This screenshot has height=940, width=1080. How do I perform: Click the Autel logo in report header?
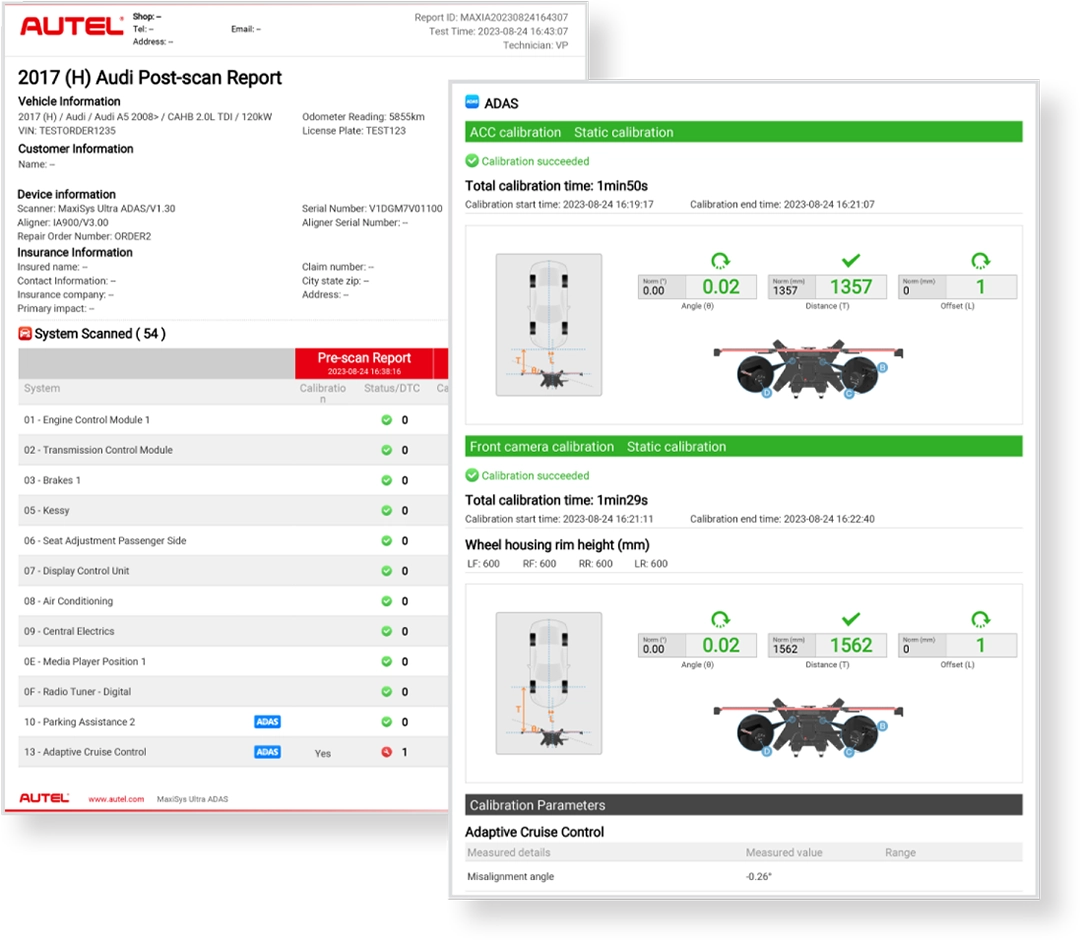coord(70,27)
